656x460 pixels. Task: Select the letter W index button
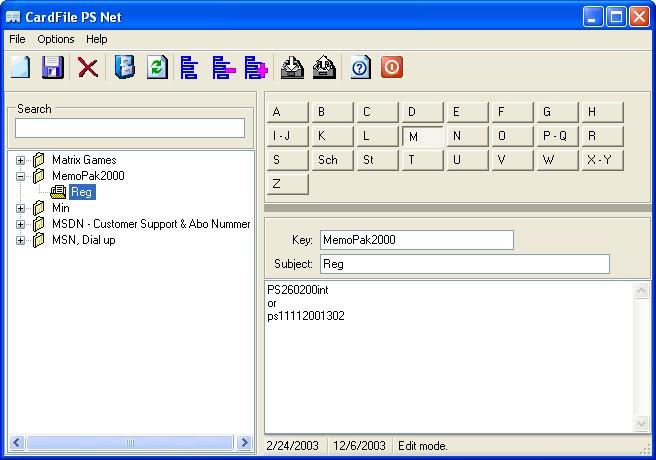click(x=557, y=160)
